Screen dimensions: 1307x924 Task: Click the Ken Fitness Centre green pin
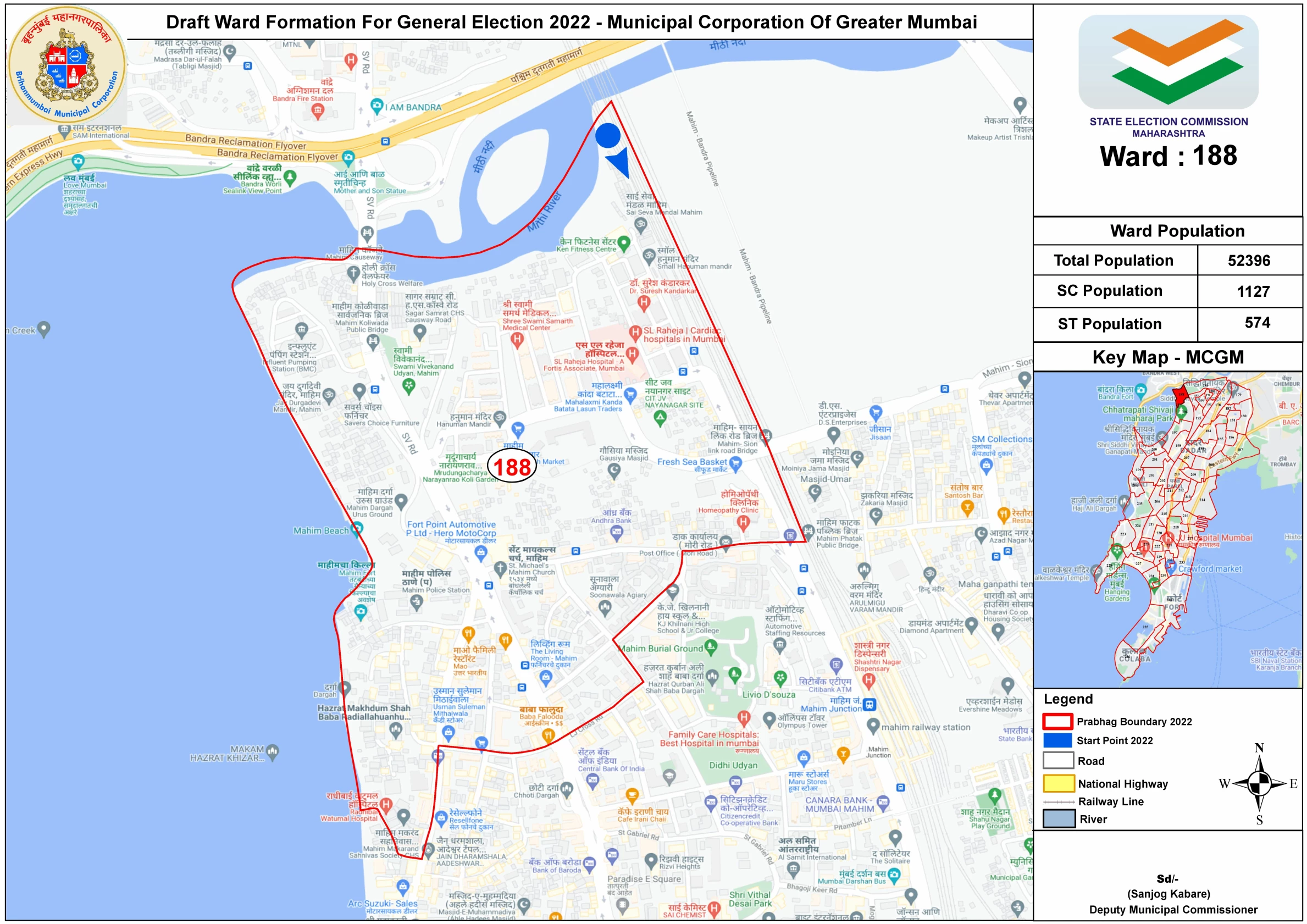(x=624, y=242)
